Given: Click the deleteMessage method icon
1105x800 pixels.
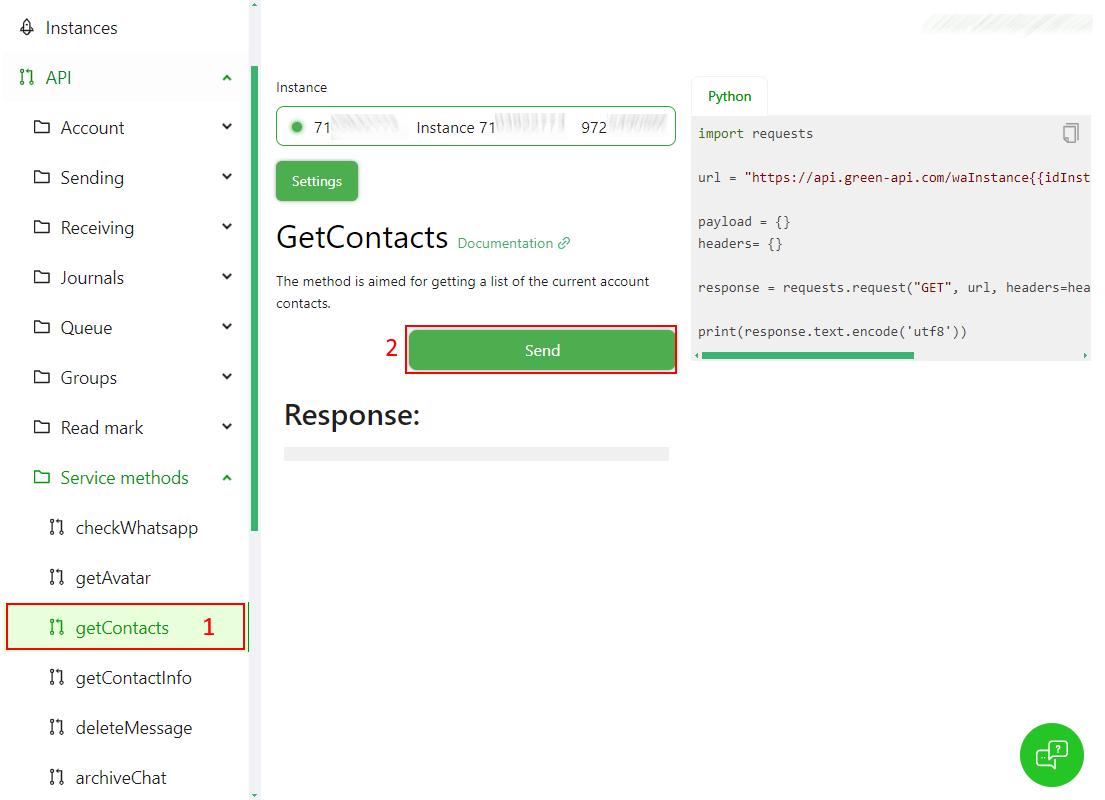Looking at the screenshot, I should (57, 727).
